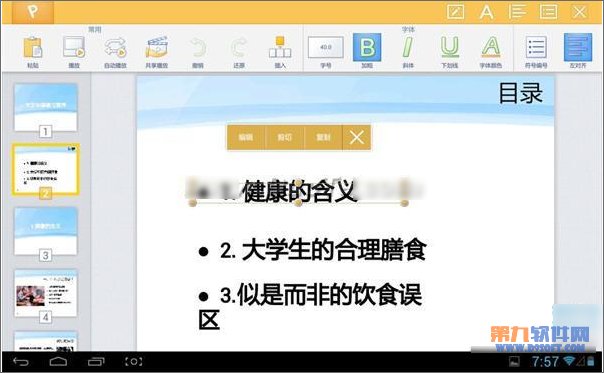The height and width of the screenshot is (373, 604).
Task: Tap Android Recent Apps button
Action: click(x=96, y=361)
